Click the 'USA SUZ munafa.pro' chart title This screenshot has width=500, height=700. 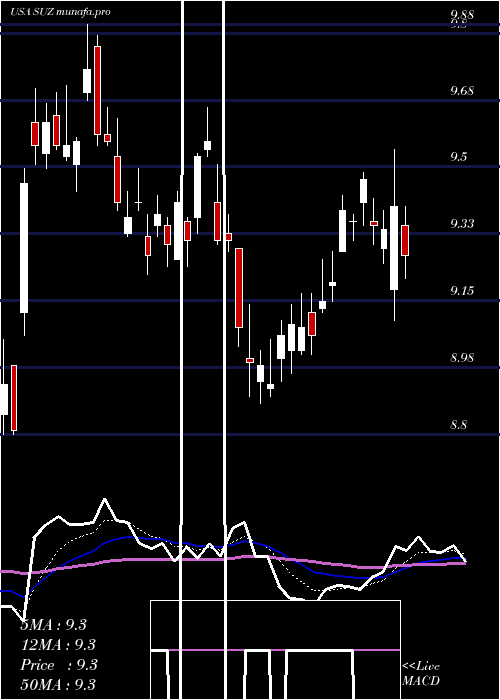click(61, 12)
